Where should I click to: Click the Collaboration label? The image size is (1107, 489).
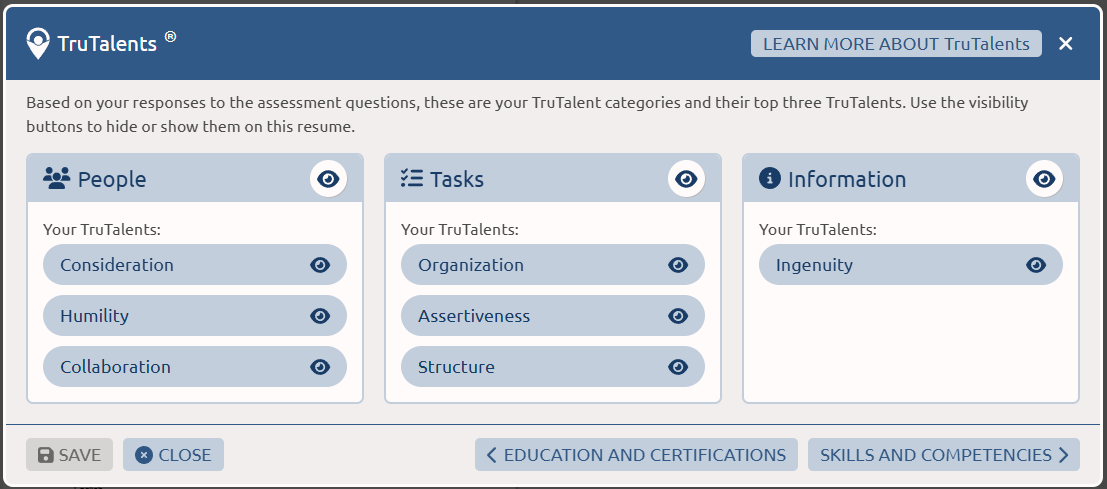tap(115, 367)
